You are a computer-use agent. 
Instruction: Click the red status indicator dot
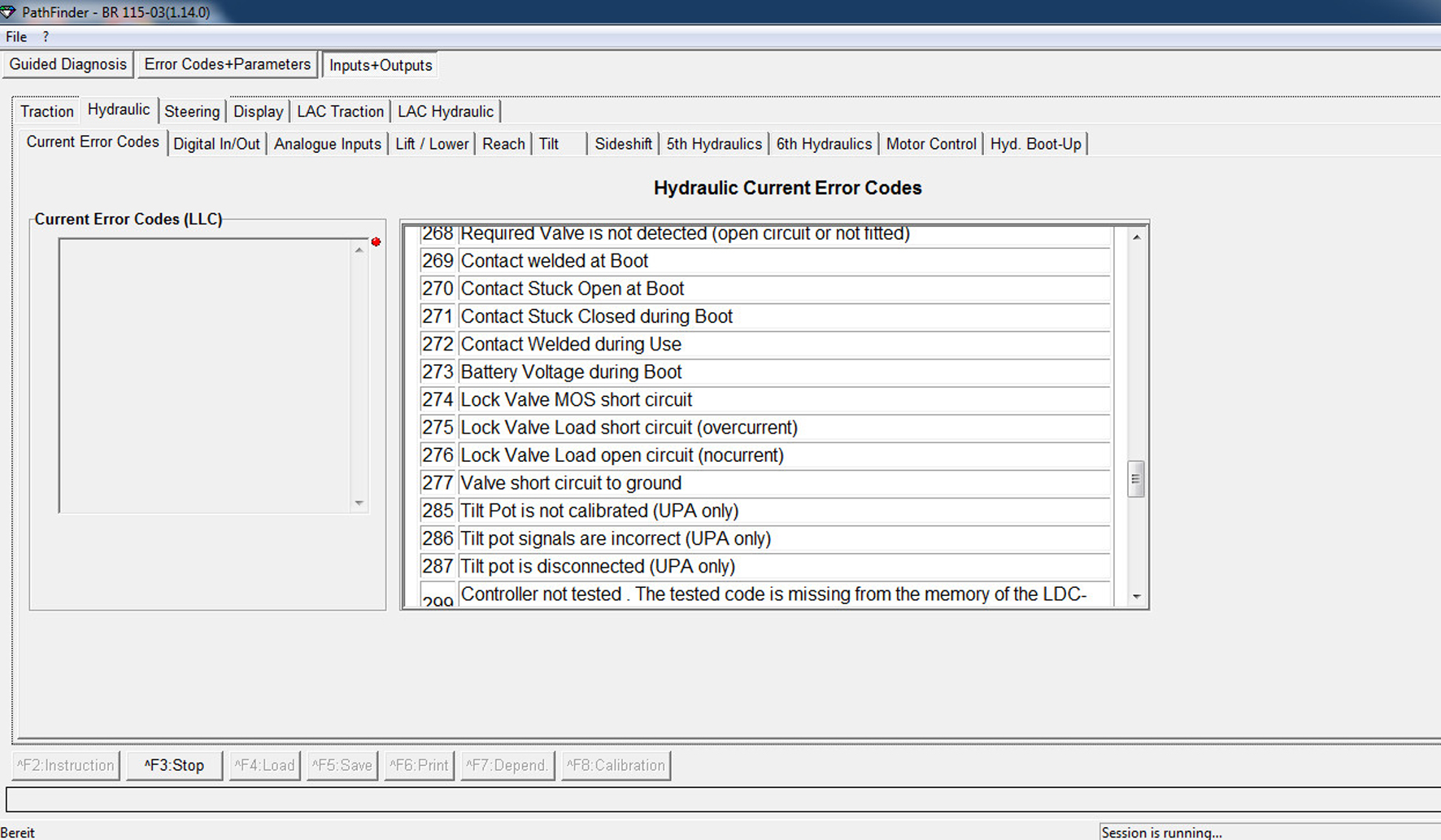coord(376,242)
